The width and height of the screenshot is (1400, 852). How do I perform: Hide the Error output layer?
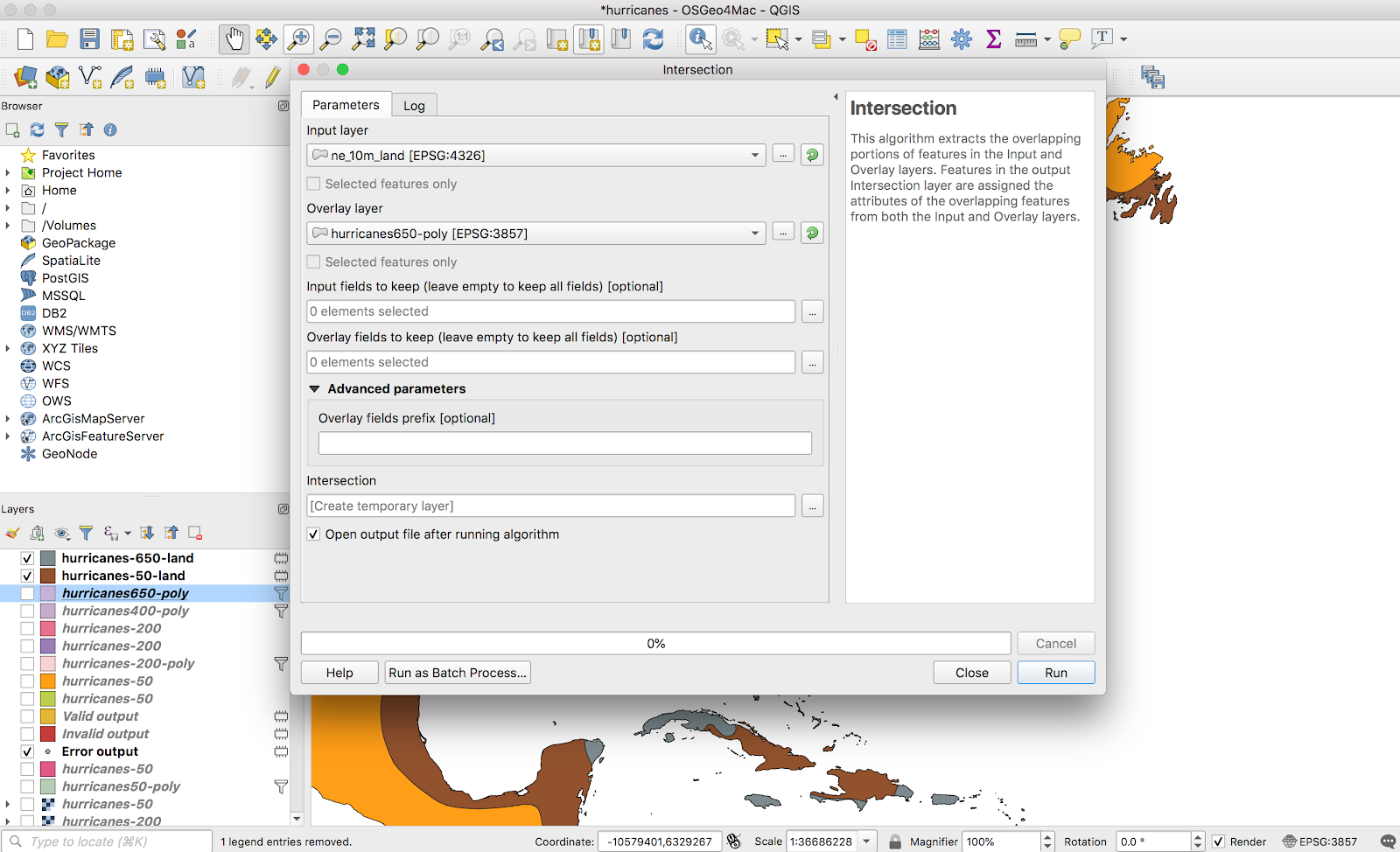tap(27, 751)
